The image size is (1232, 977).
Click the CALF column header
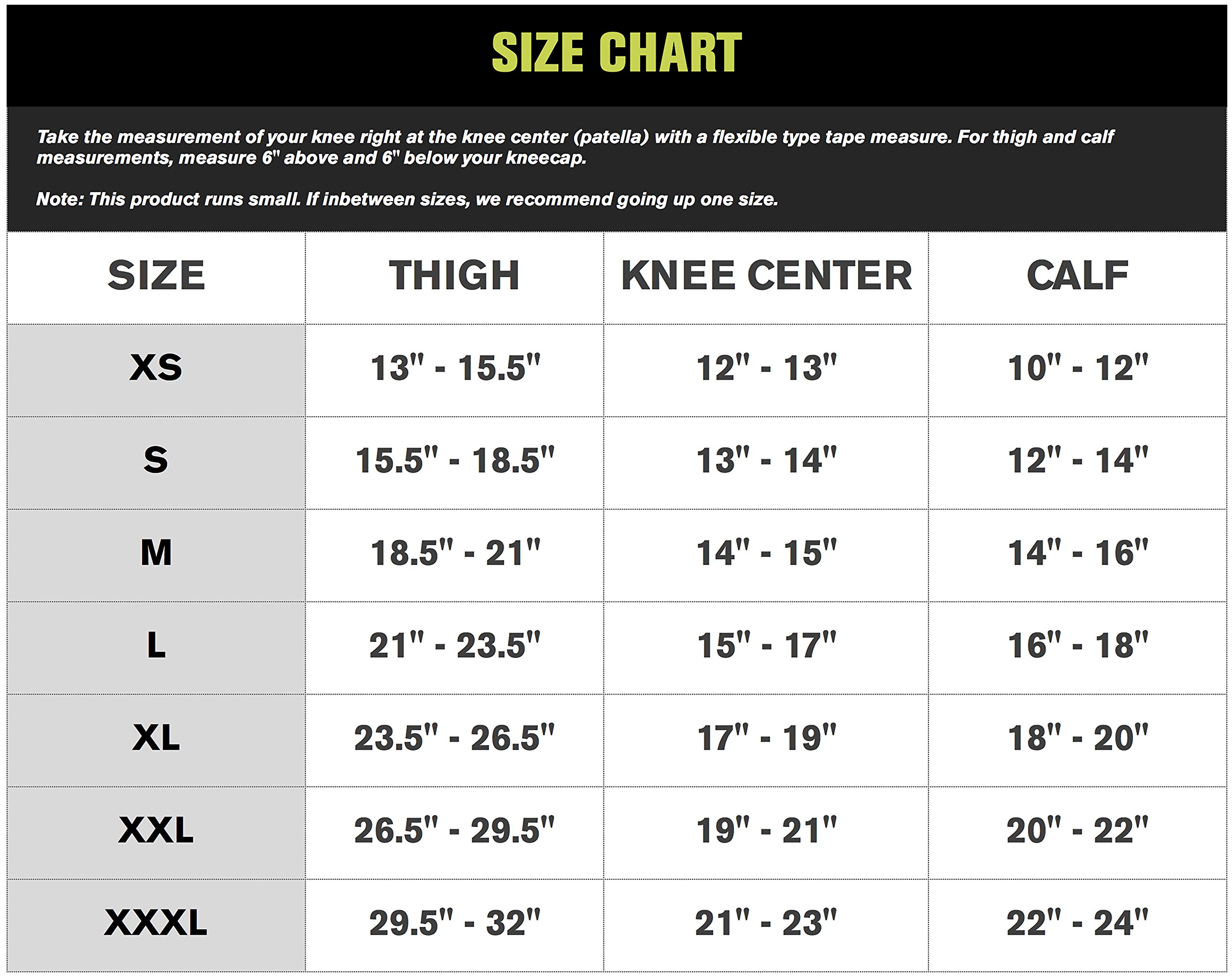pyautogui.click(x=1077, y=275)
